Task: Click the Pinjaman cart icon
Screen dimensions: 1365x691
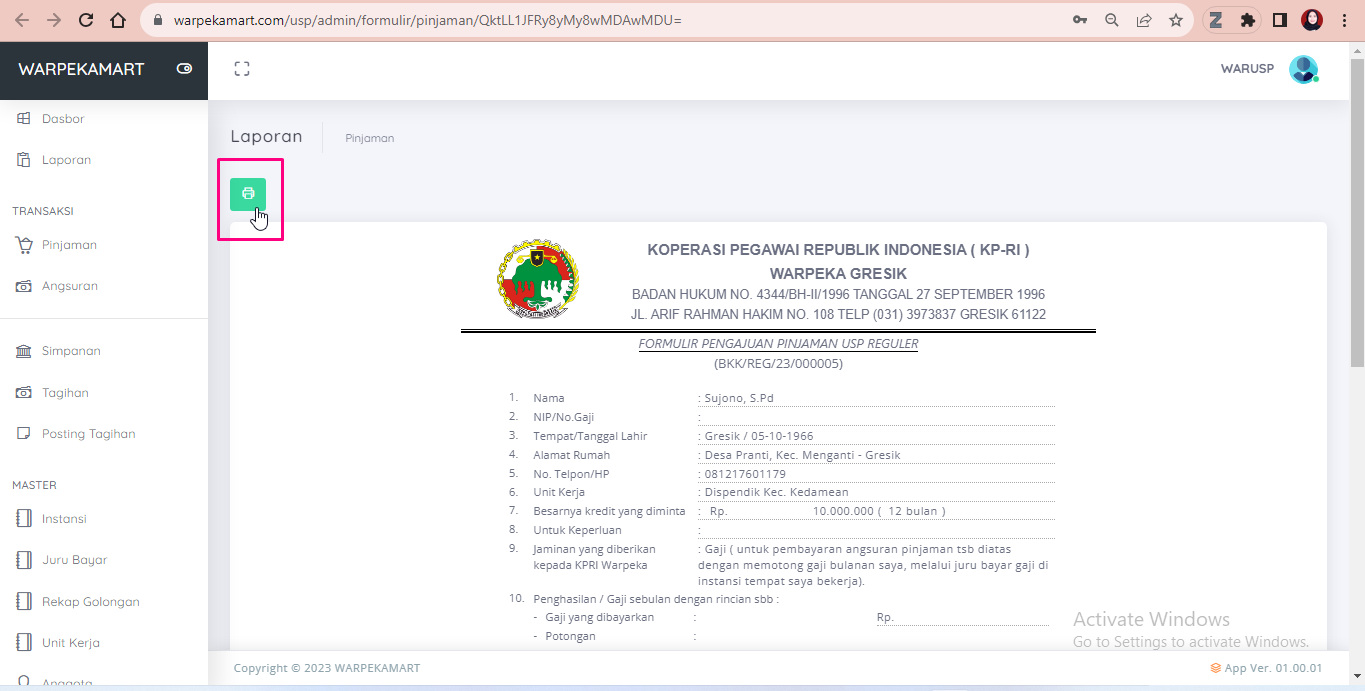Action: click(24, 245)
